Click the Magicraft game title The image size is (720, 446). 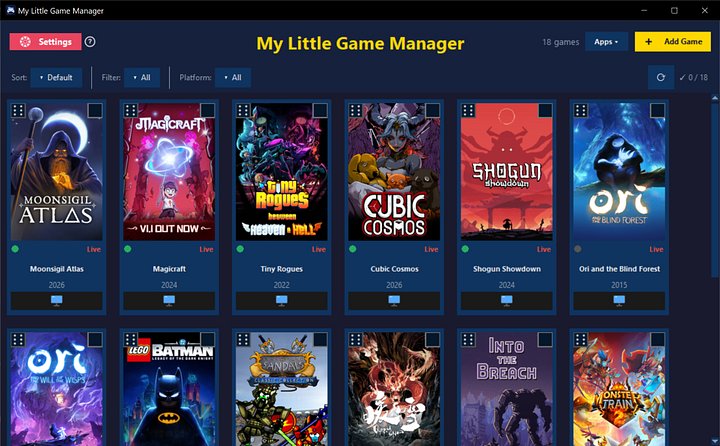169,269
